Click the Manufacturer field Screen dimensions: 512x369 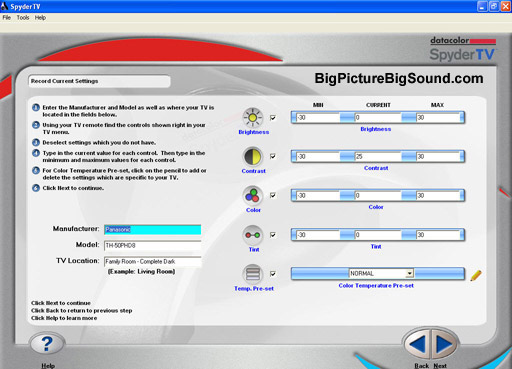pyautogui.click(x=153, y=229)
